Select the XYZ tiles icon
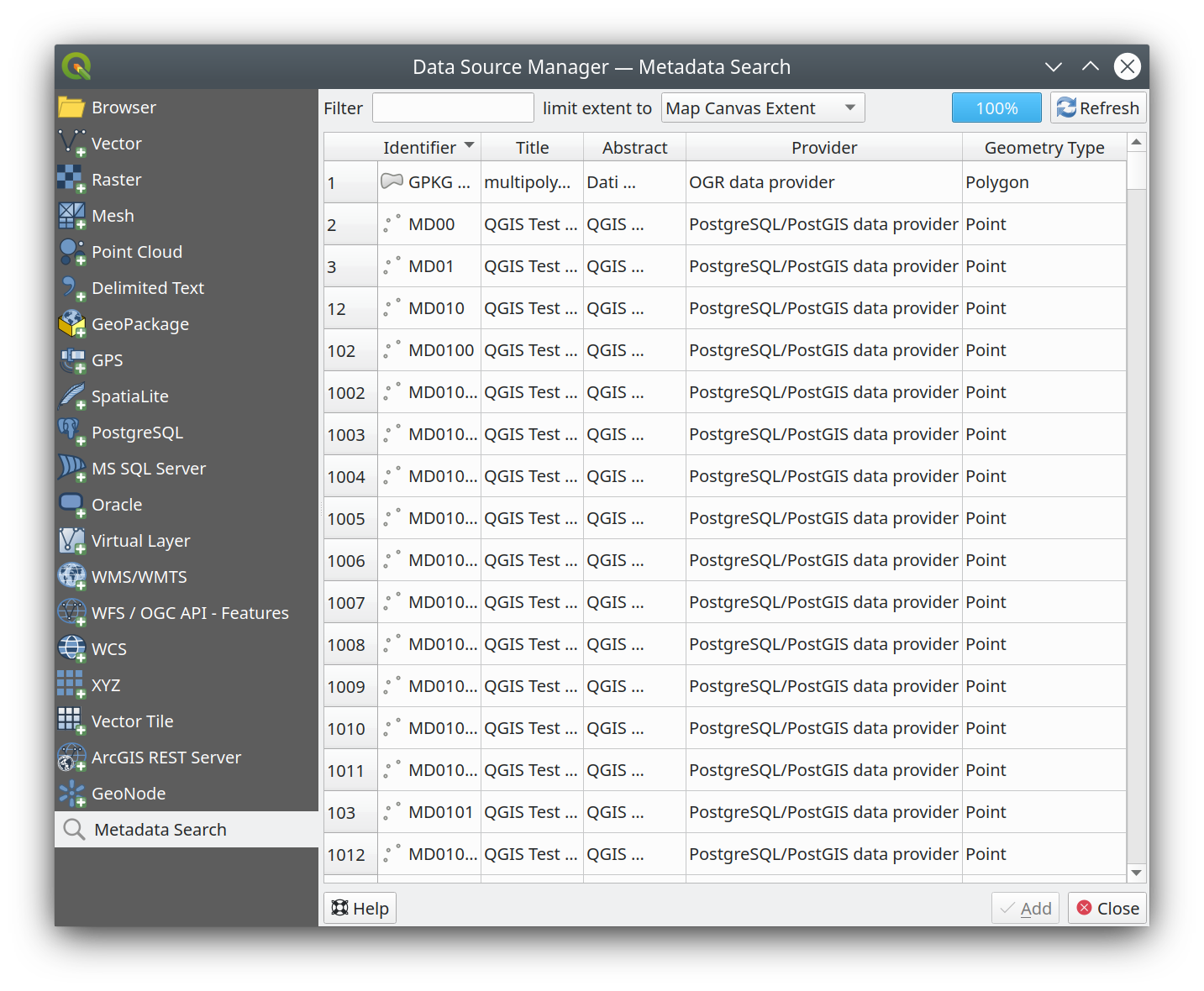The width and height of the screenshot is (1204, 991). click(x=72, y=684)
